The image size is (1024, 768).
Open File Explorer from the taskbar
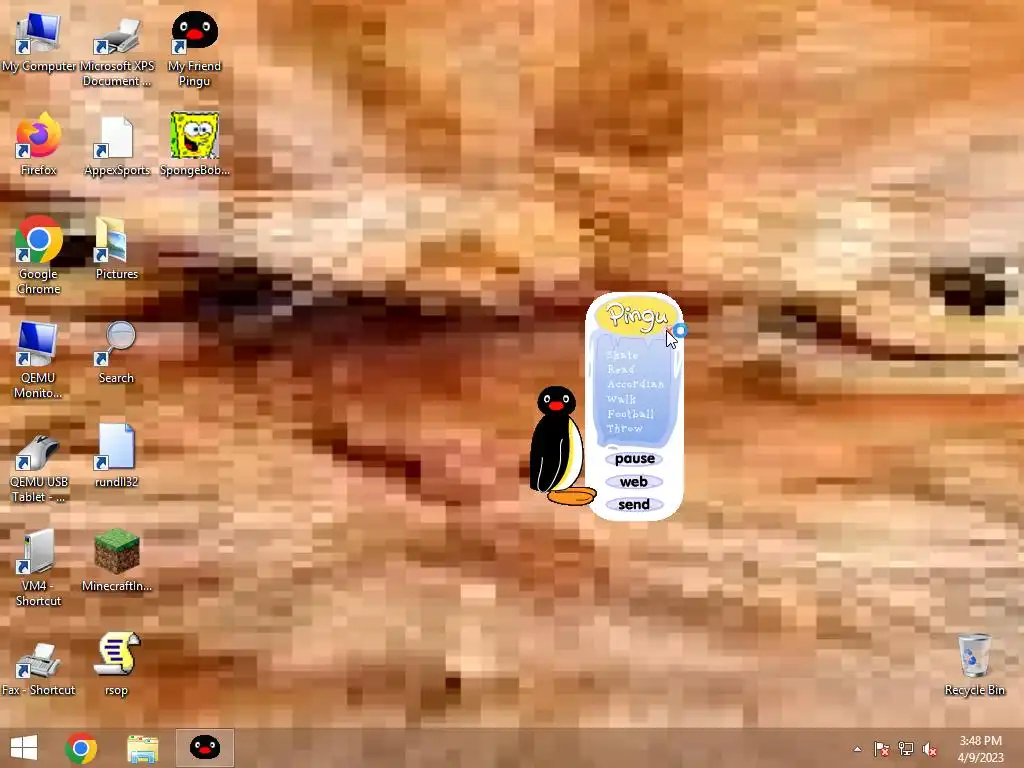[x=142, y=749]
